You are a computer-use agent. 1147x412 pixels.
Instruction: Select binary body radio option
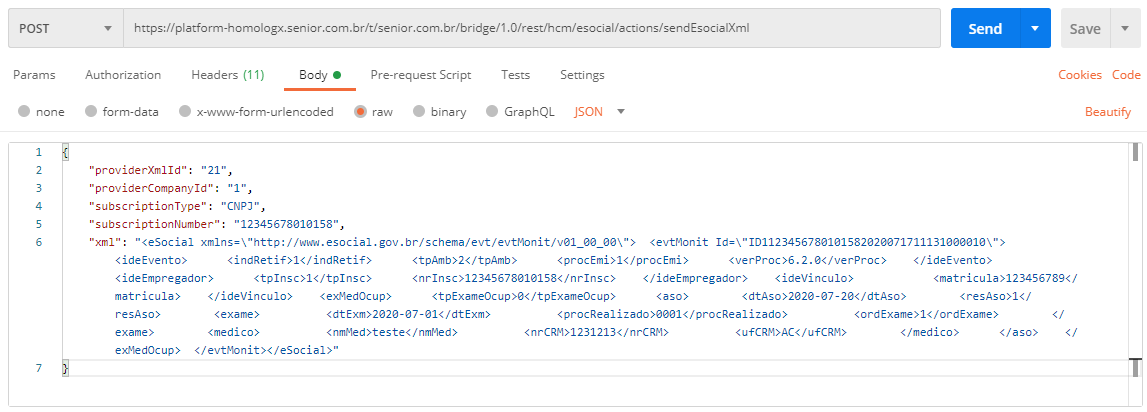pyautogui.click(x=420, y=112)
